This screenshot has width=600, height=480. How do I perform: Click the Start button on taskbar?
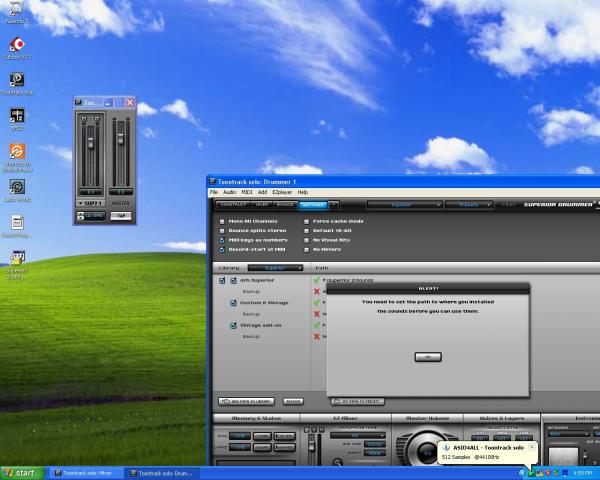pos(21,472)
